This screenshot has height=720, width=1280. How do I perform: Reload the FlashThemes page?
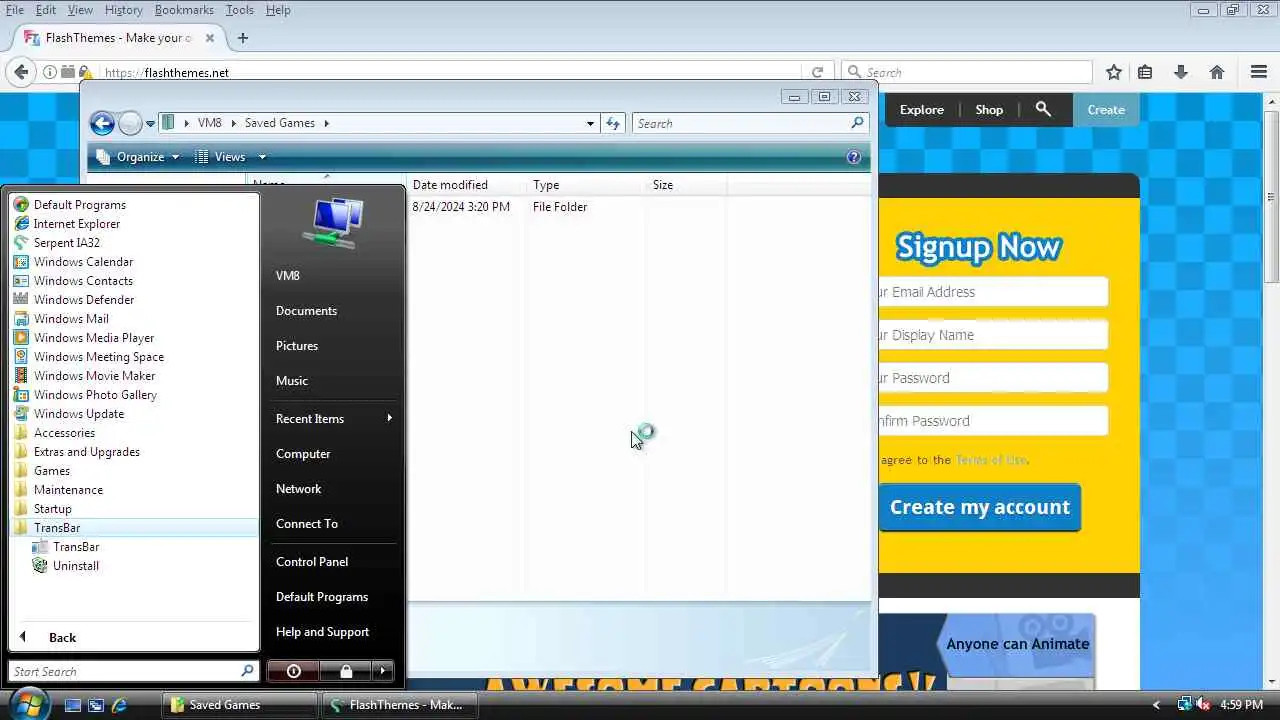pos(817,72)
